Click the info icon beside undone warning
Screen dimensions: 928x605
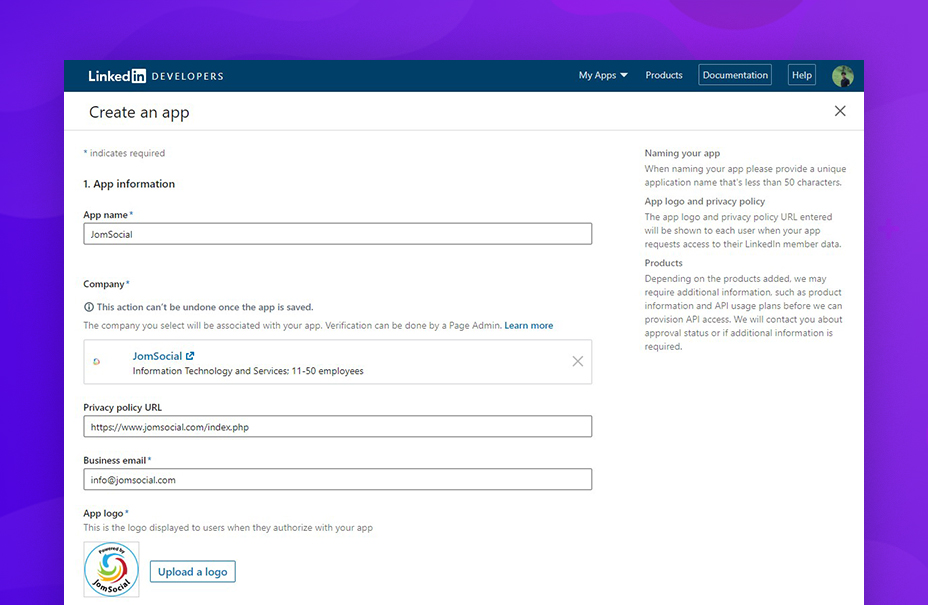coord(89,307)
